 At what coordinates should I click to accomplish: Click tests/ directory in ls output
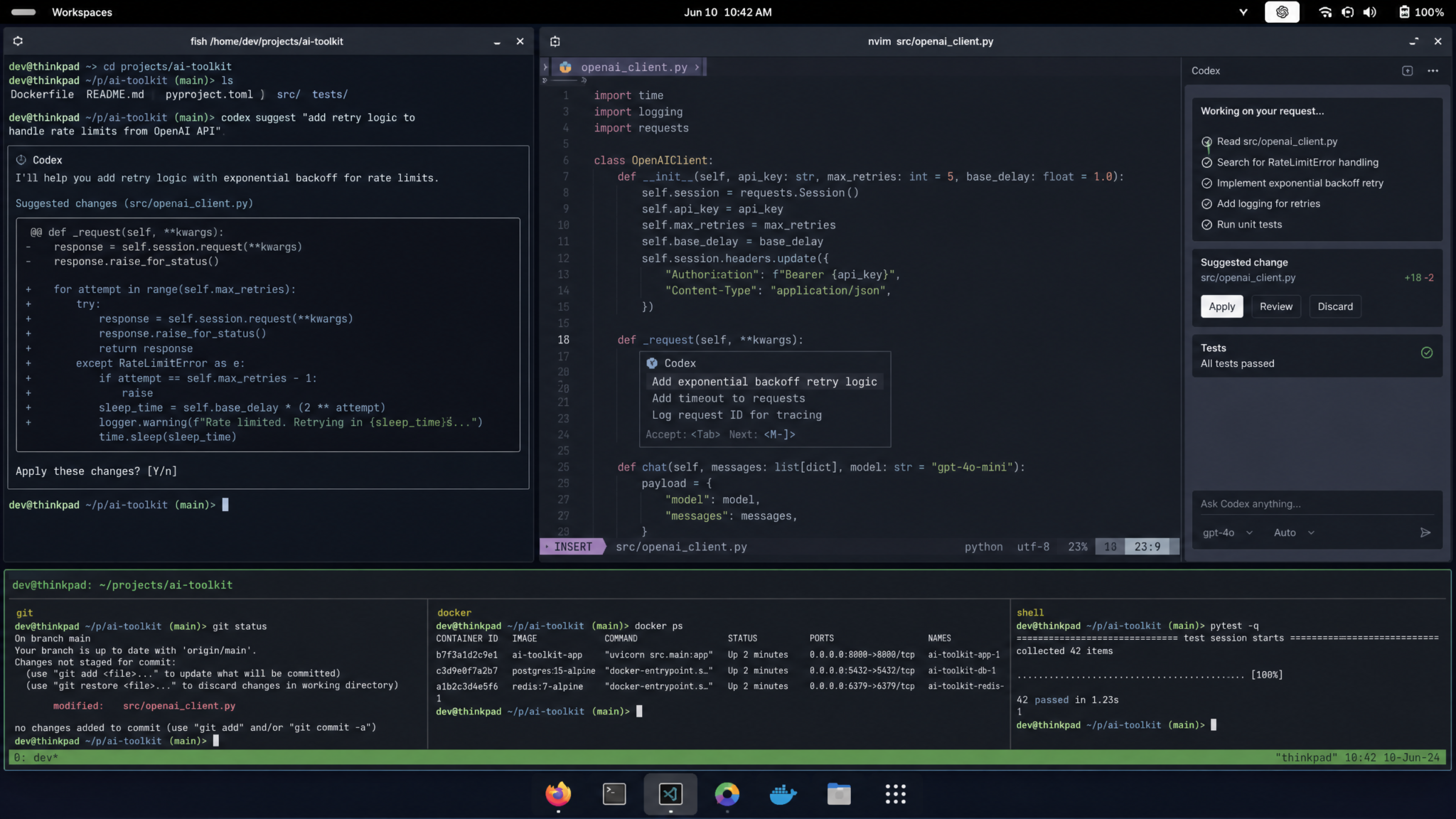coord(329,95)
